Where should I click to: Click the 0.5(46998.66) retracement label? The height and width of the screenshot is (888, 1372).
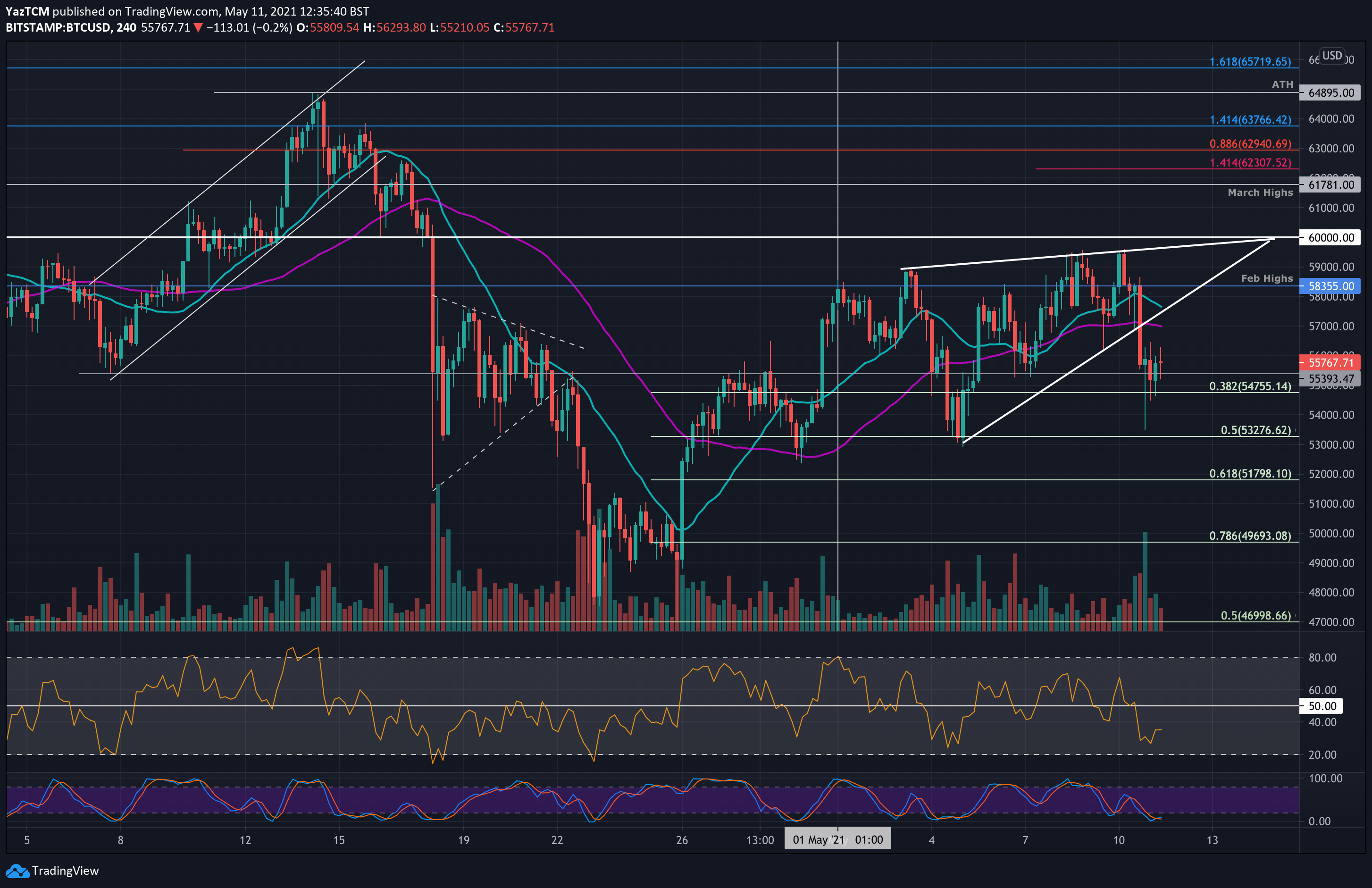click(x=1256, y=615)
